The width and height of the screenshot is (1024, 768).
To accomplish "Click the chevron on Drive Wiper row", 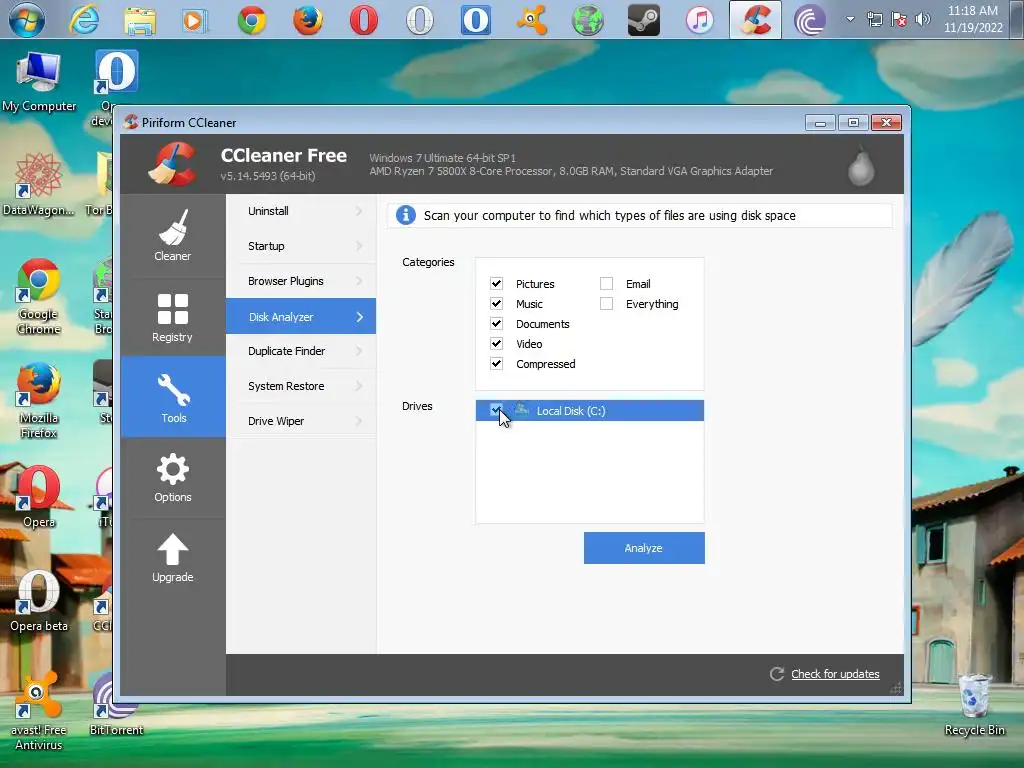I will [x=359, y=421].
